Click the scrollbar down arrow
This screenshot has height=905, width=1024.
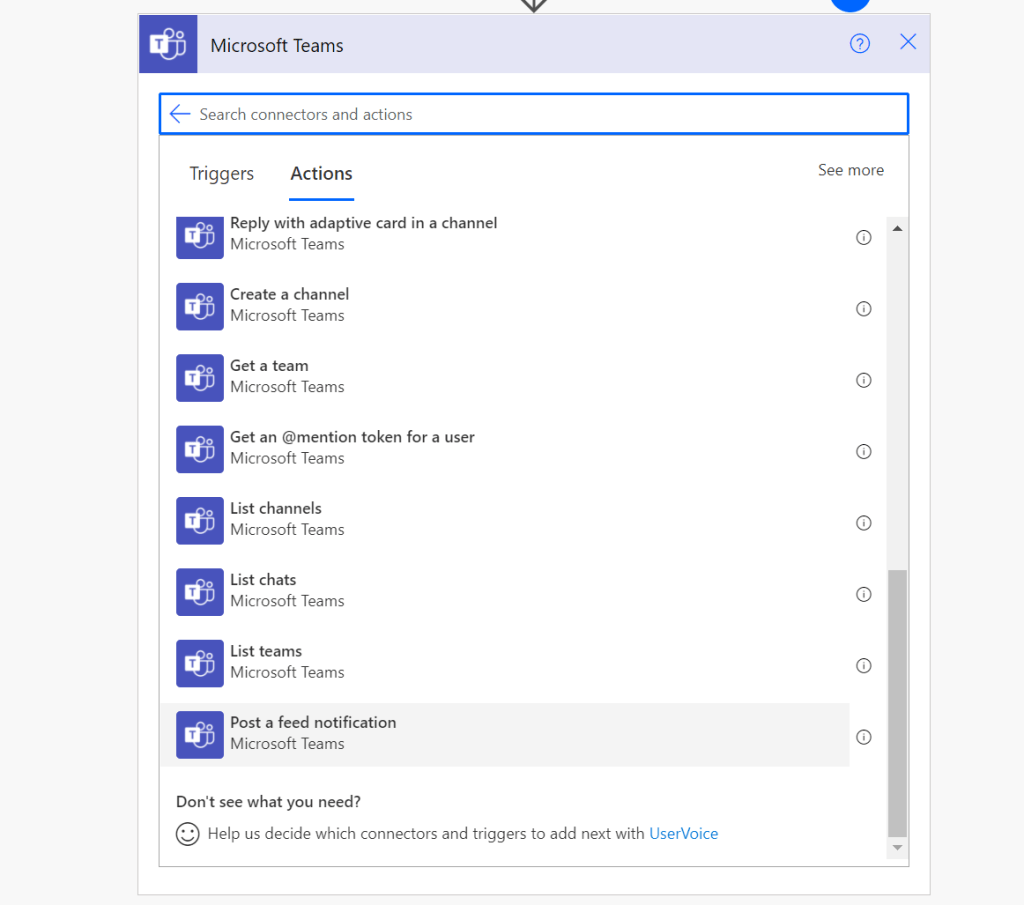(x=897, y=847)
